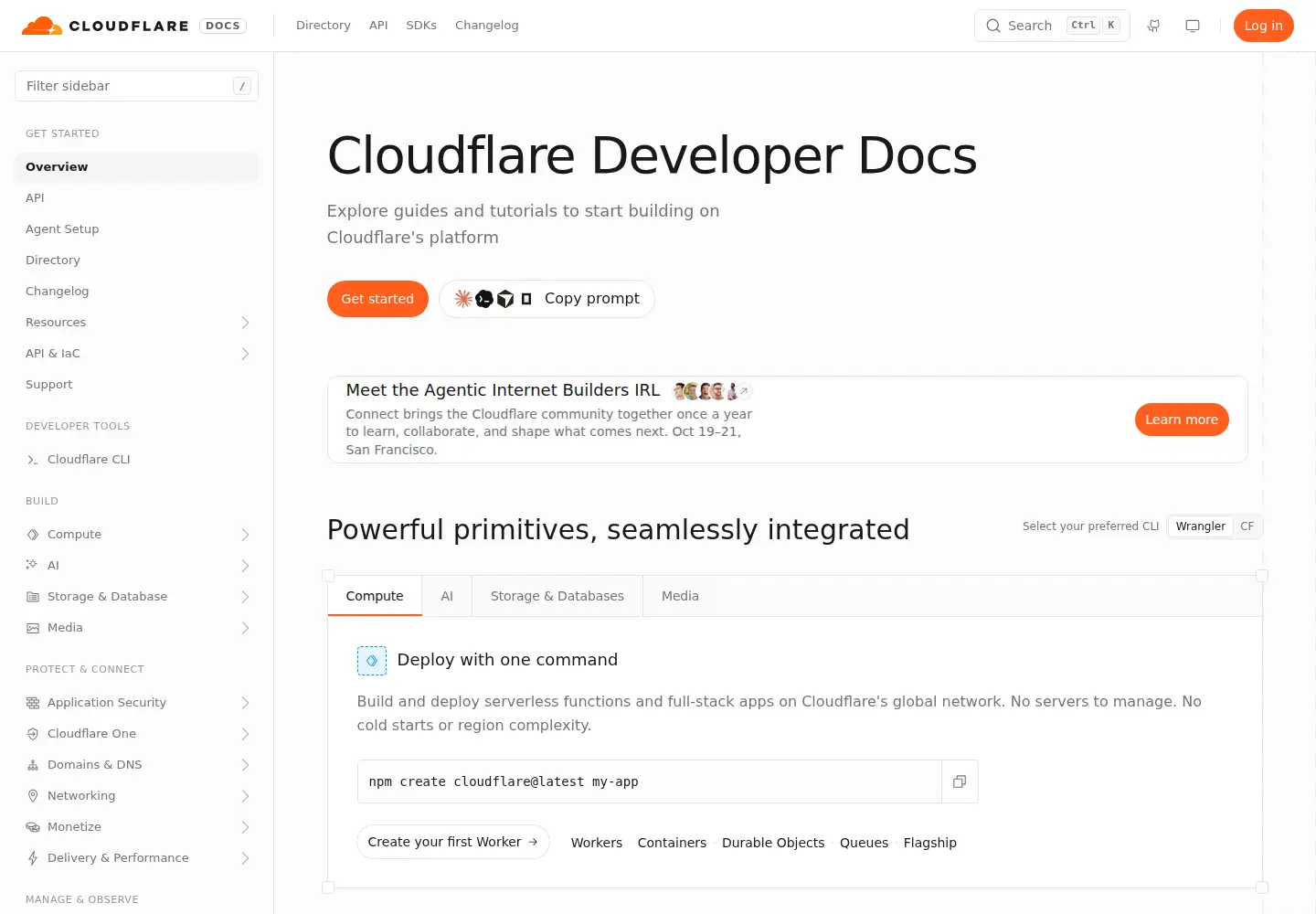
Task: Expand the Networking section chevron
Action: point(245,796)
